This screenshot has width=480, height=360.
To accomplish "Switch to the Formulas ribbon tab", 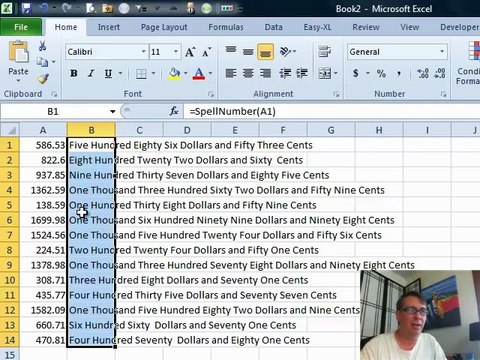I will point(226,27).
